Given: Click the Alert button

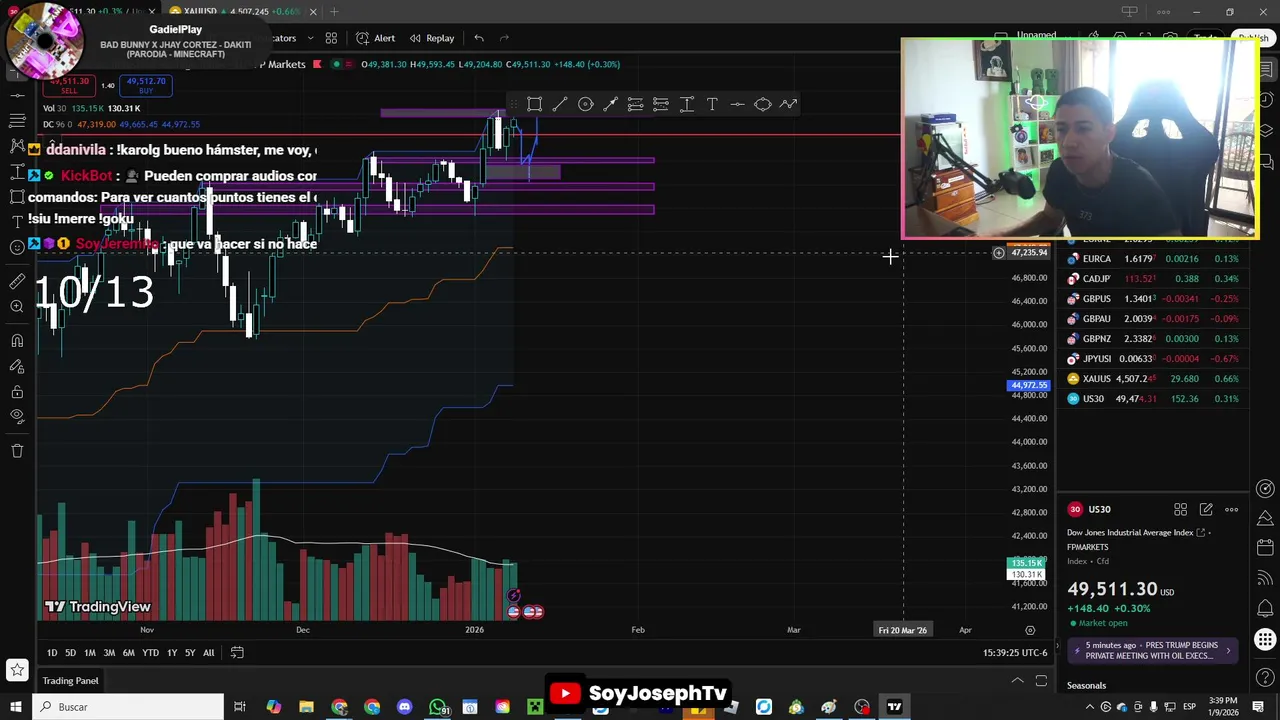Looking at the screenshot, I should (x=376, y=38).
